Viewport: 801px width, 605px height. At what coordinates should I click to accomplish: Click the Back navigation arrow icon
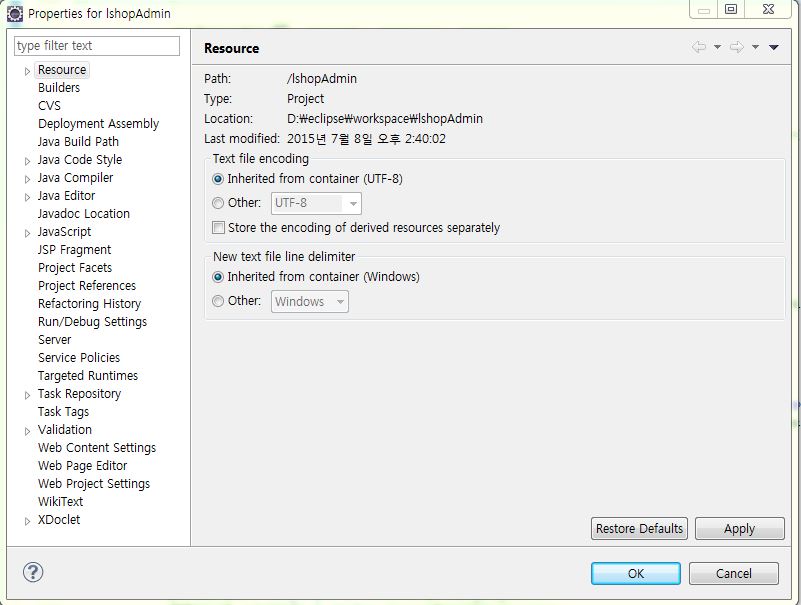point(699,48)
